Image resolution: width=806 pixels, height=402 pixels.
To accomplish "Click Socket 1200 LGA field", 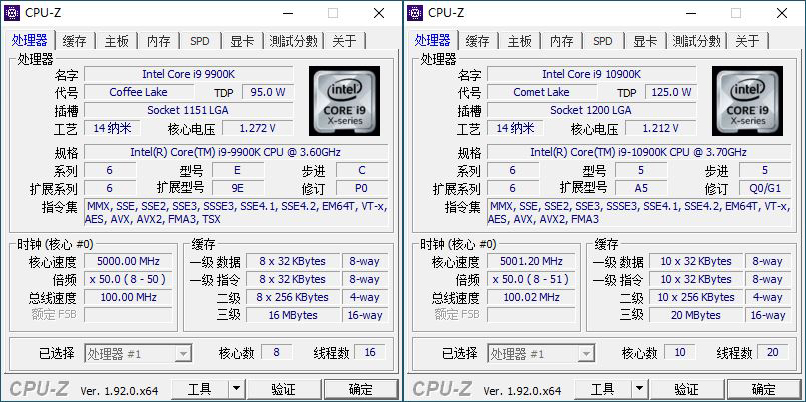I will tap(592, 110).
